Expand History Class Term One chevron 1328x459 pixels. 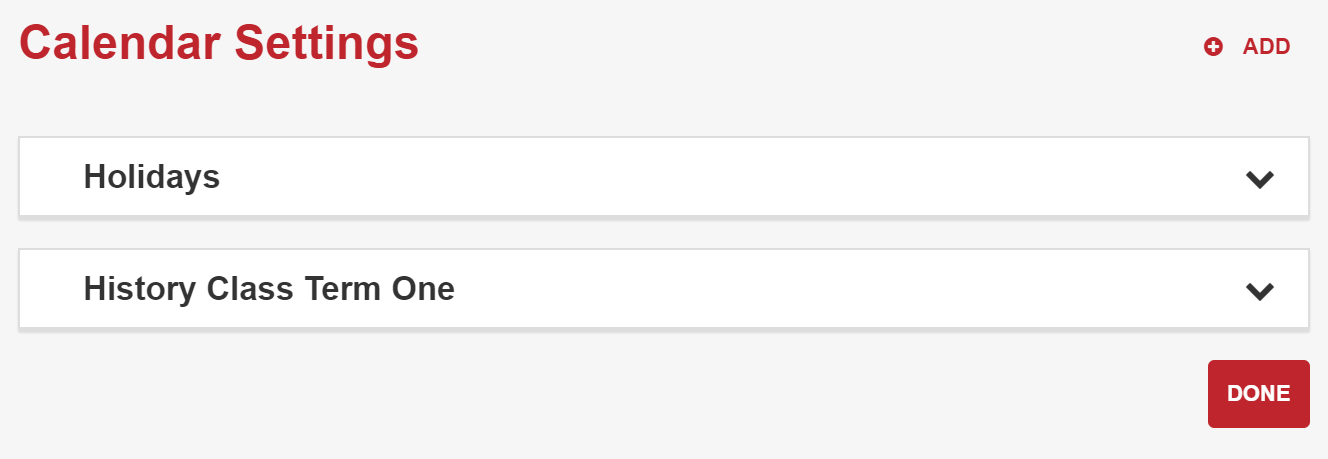tap(1260, 291)
